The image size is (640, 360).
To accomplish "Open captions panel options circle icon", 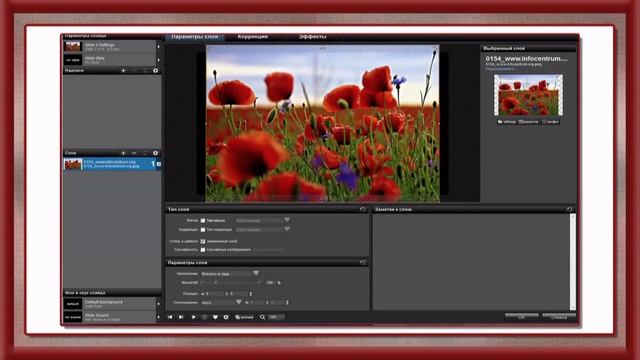I will click(x=156, y=71).
